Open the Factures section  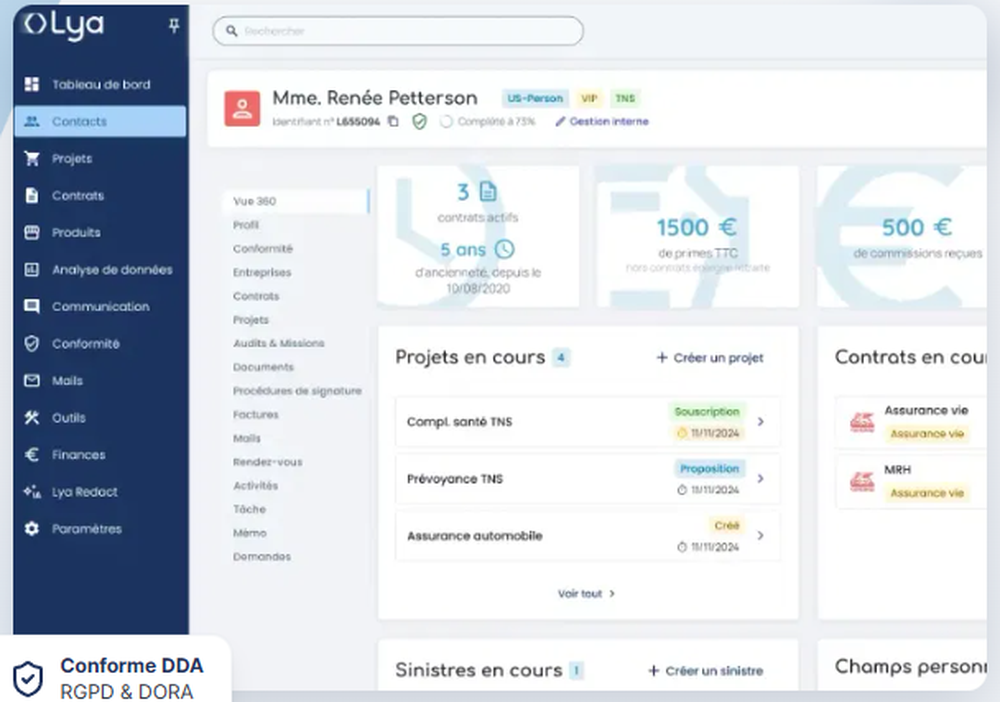pos(255,414)
